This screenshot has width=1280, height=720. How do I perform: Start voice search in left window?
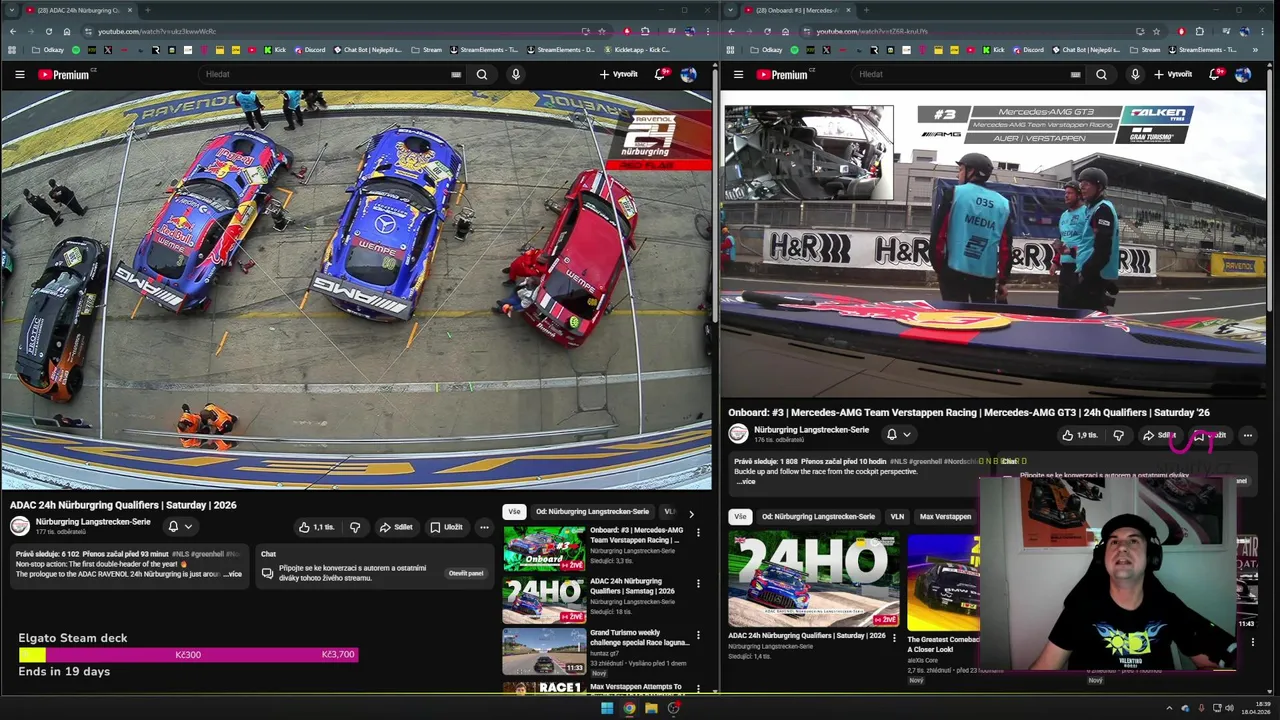point(516,74)
